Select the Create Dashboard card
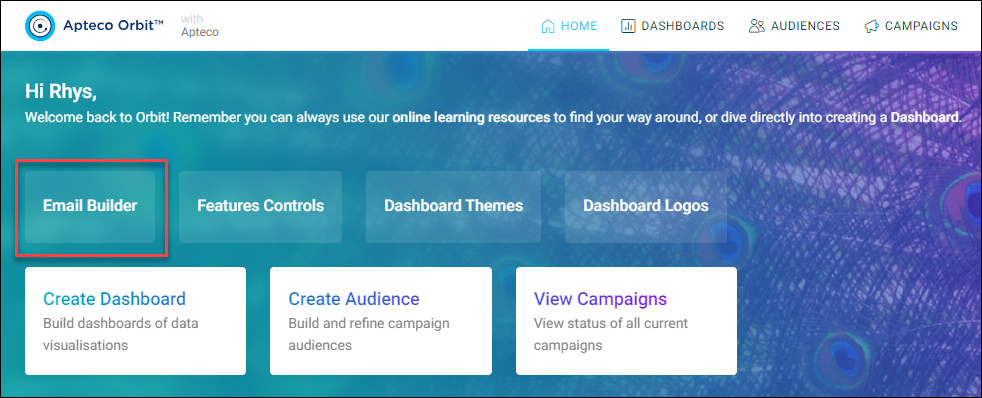982x398 pixels. (135, 321)
